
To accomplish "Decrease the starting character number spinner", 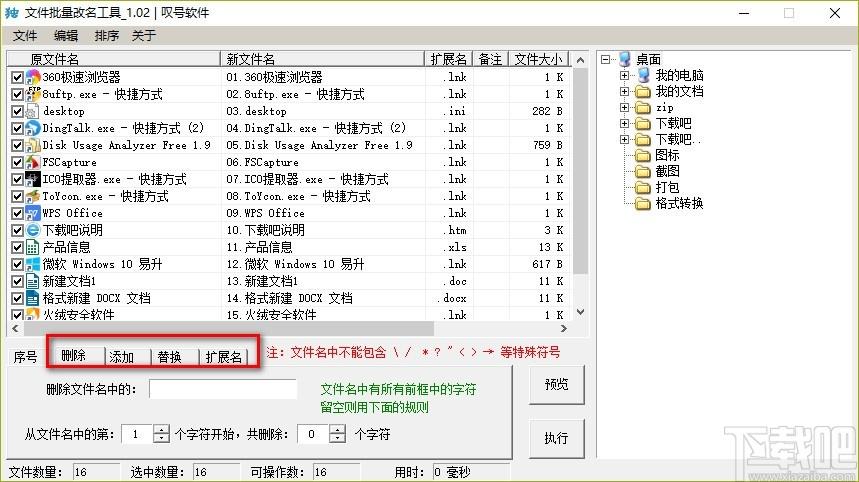I will click(161, 439).
